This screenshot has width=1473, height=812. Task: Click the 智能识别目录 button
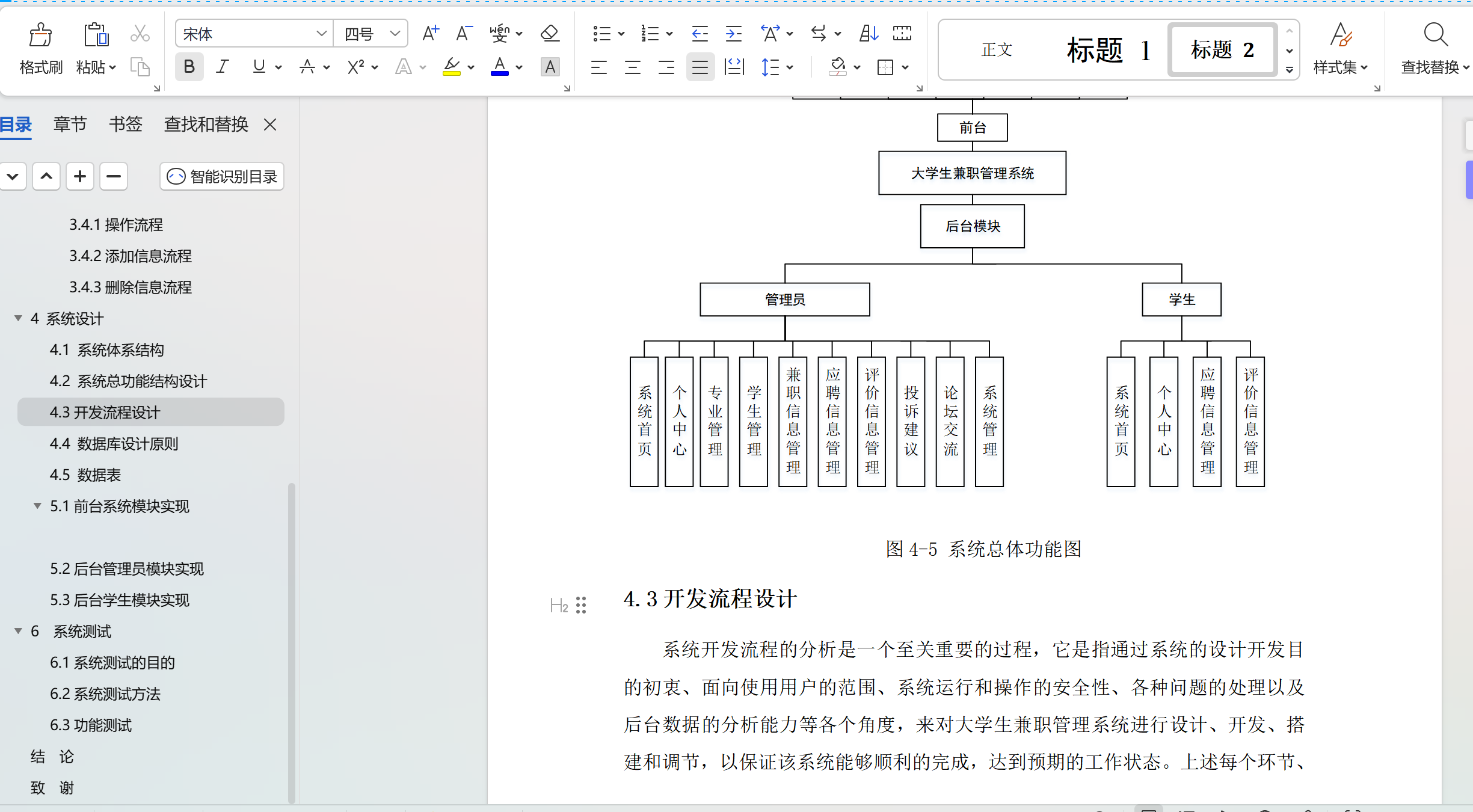(x=222, y=177)
